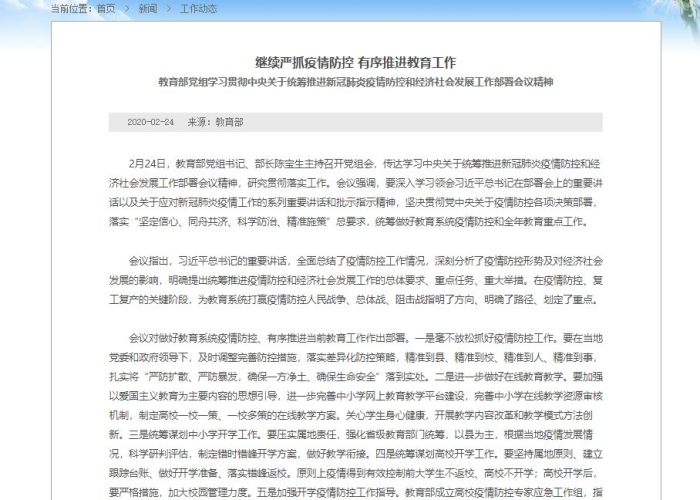This screenshot has height=500, width=700.
Task: Select the article title 继续严抓疫情防控 有序推进教育工作
Action: click(355, 62)
